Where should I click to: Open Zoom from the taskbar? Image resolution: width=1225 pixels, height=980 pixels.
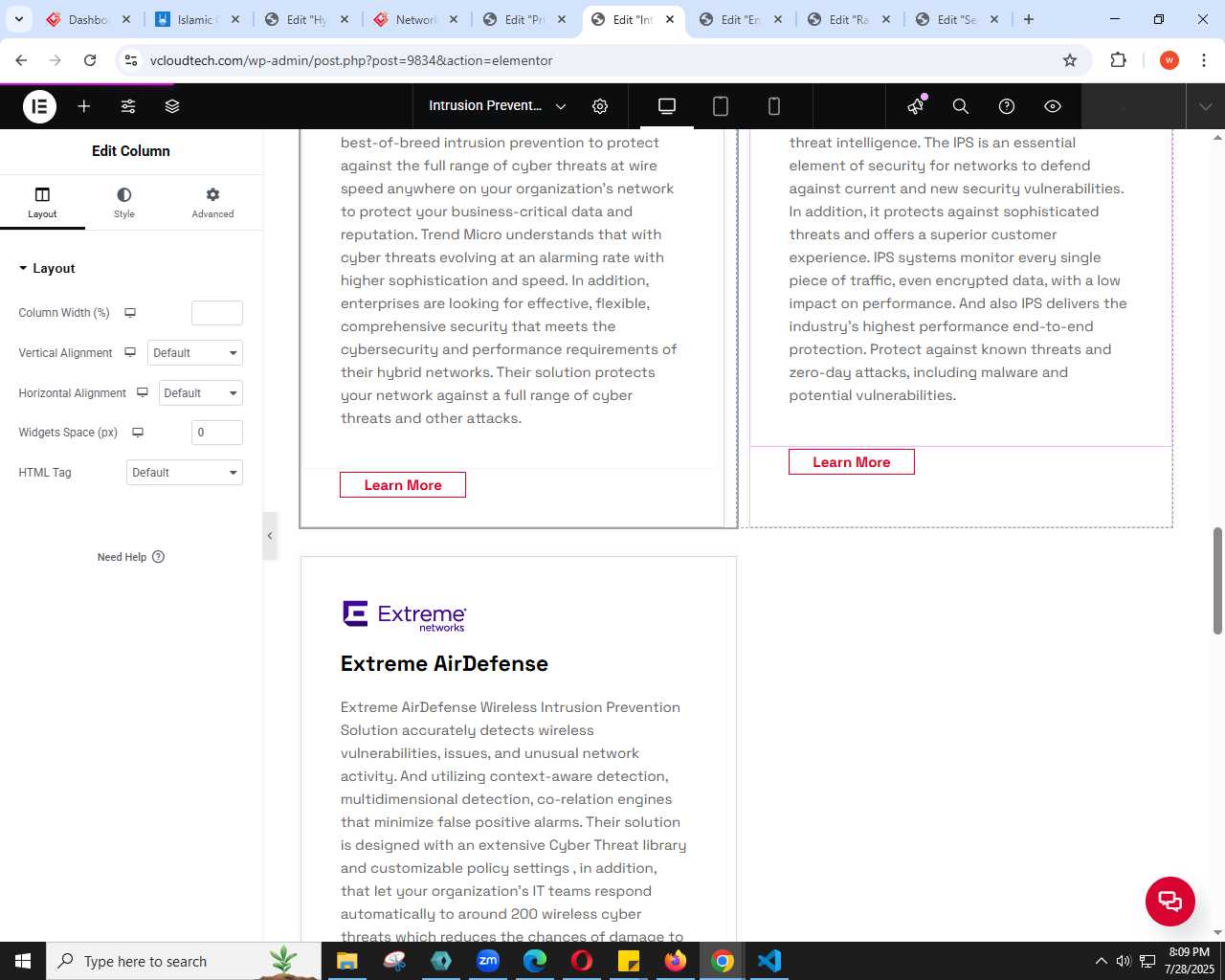(488, 961)
